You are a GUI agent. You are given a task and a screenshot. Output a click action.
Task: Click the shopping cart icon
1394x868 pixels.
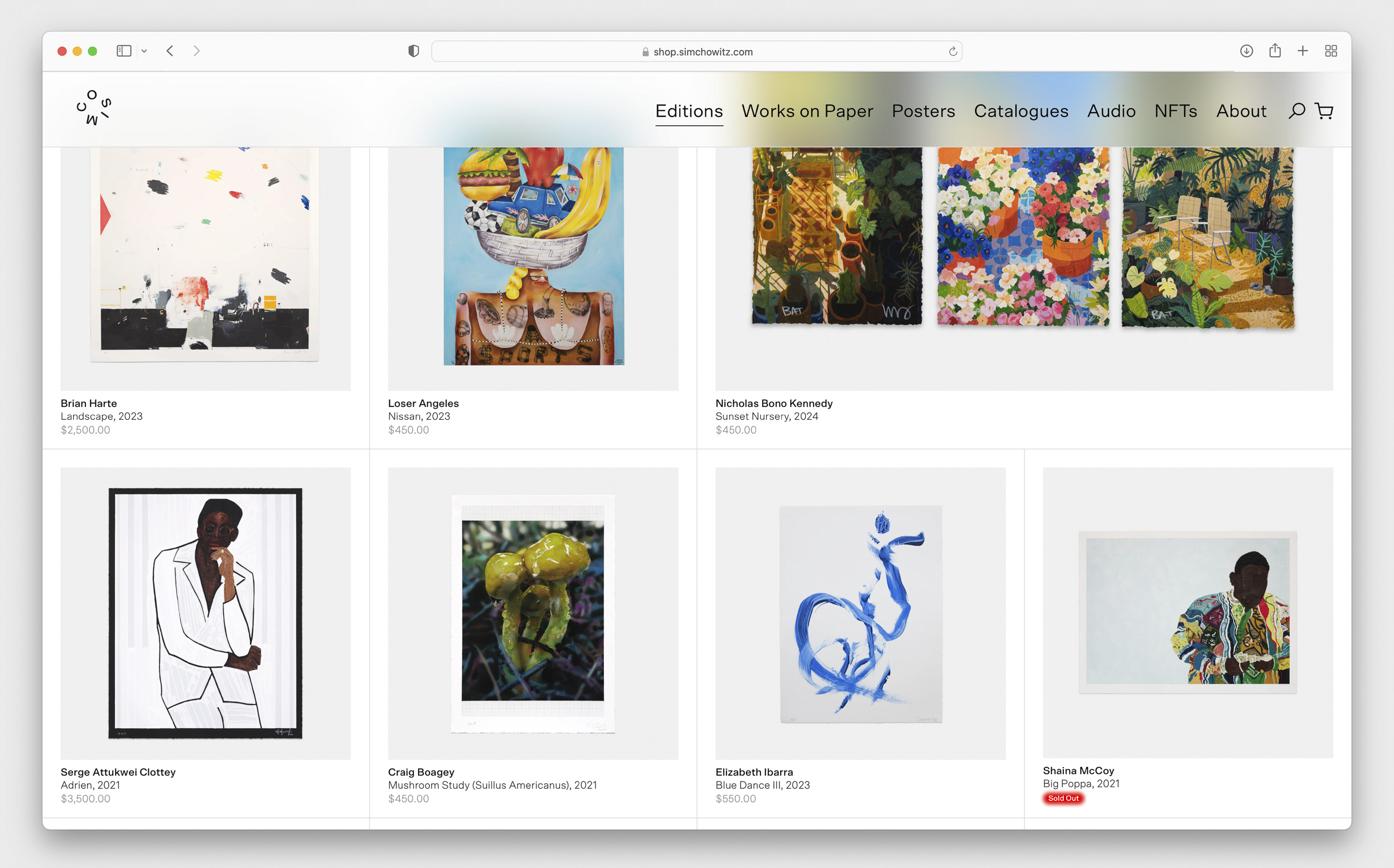tap(1324, 111)
